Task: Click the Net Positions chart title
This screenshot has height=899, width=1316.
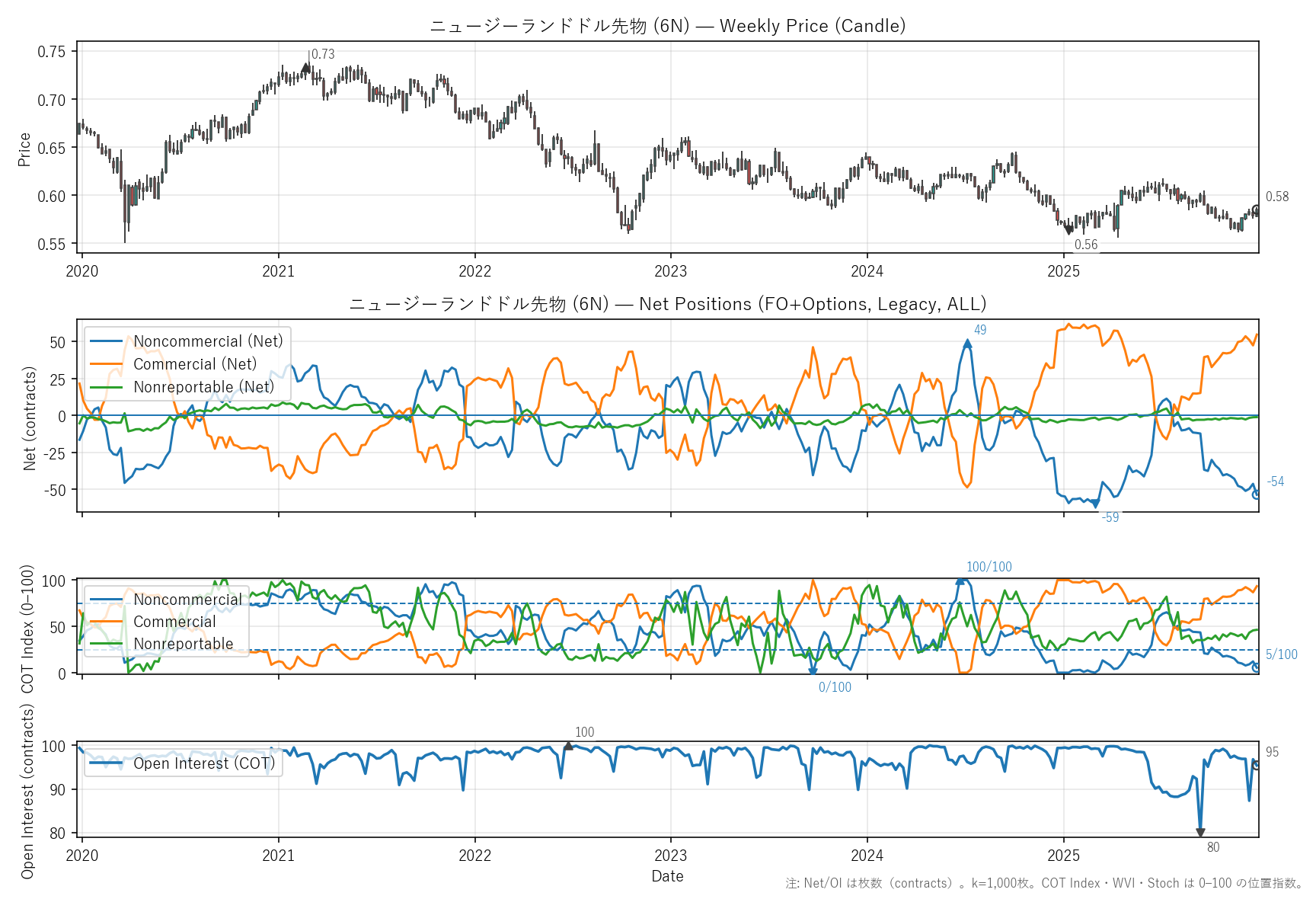Action: tap(667, 304)
